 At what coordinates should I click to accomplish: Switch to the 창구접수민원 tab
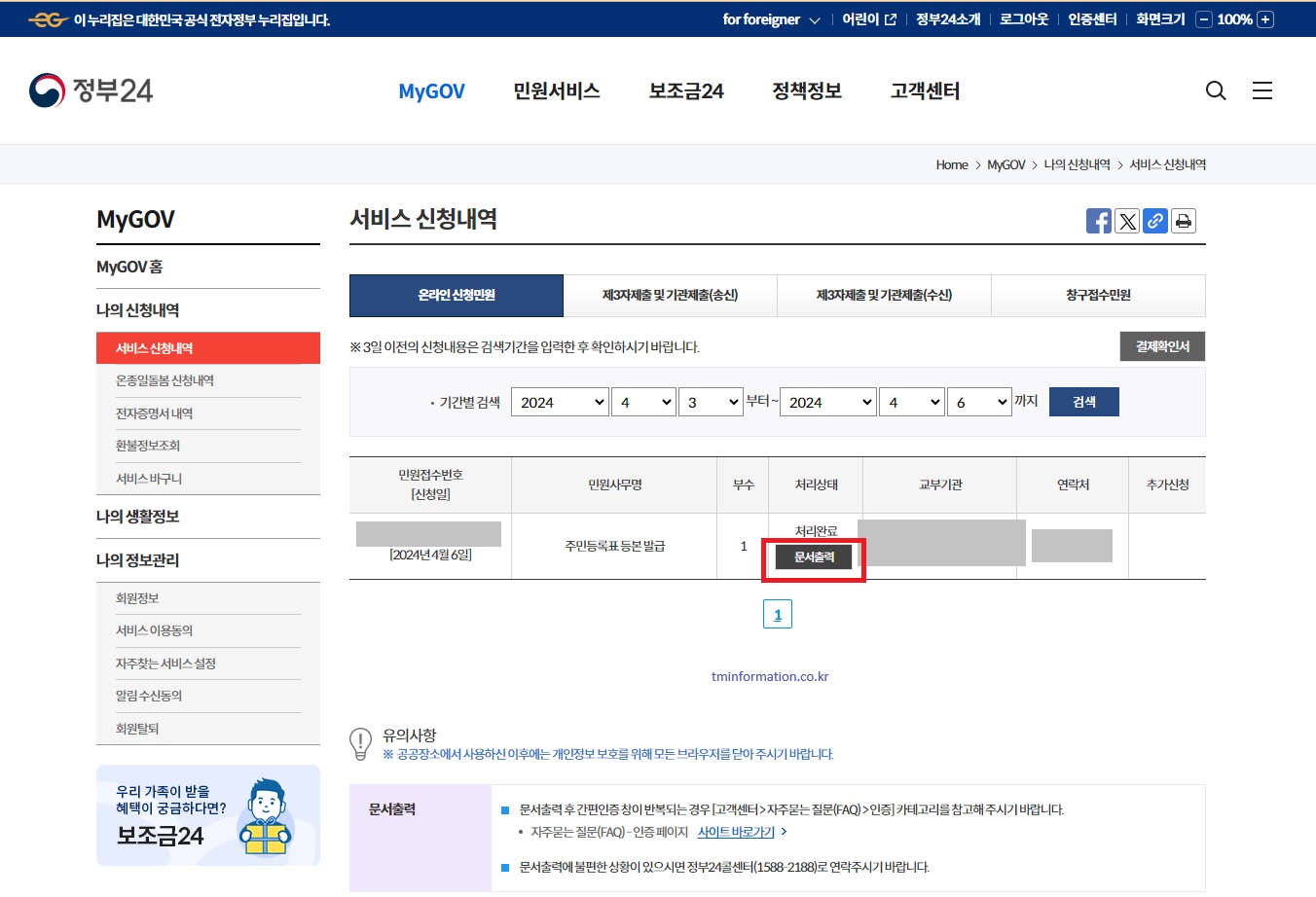1098,295
